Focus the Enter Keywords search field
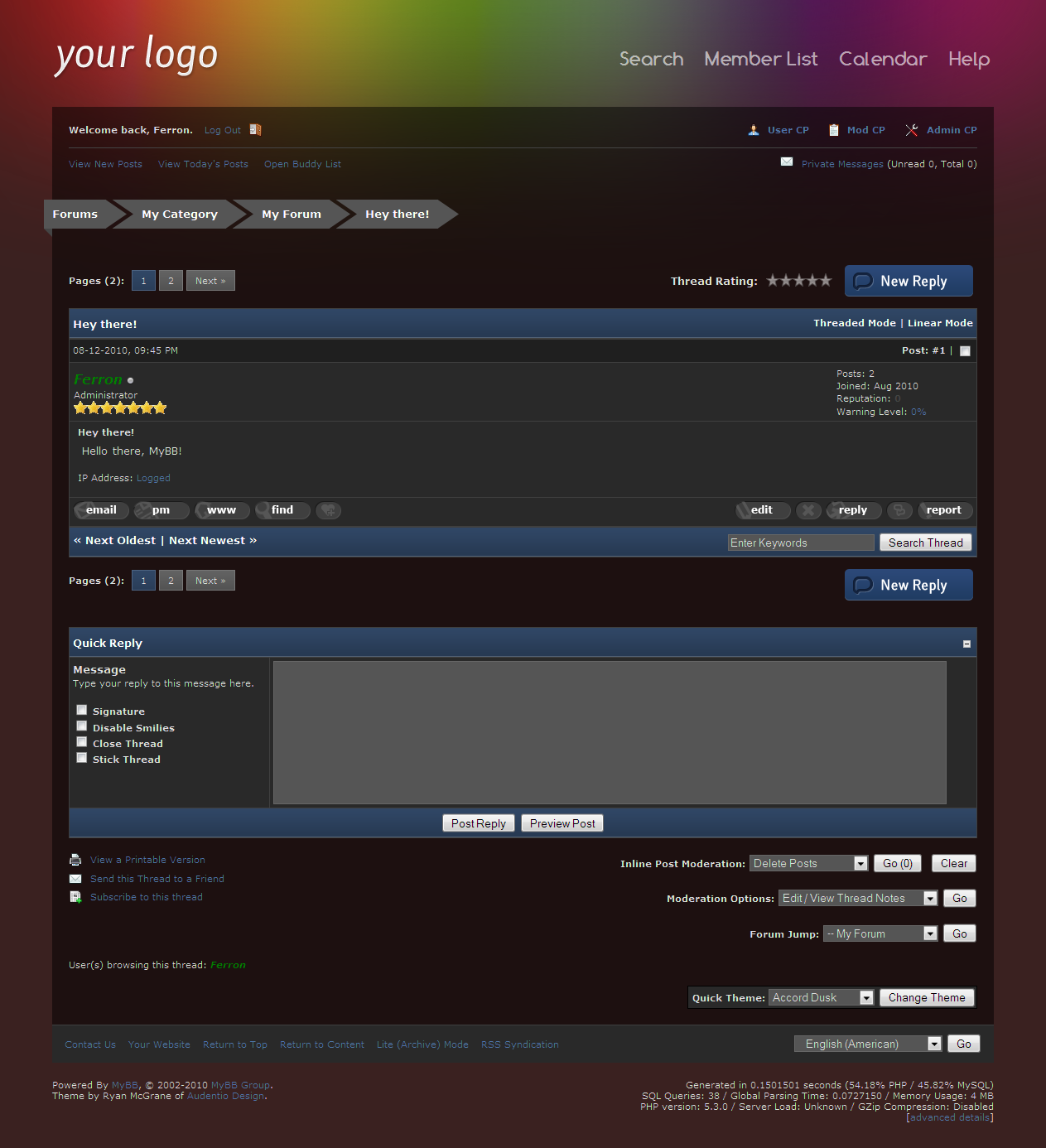 [x=800, y=543]
